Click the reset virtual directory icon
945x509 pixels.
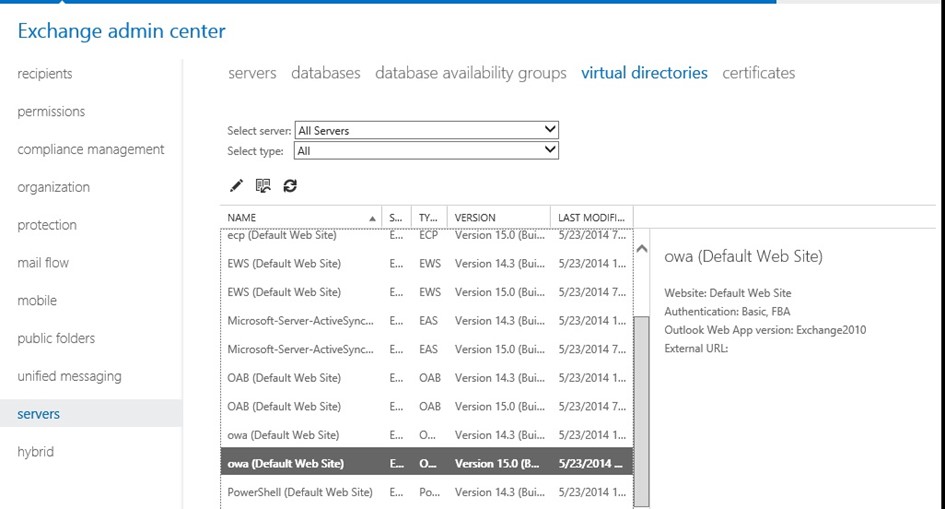[x=263, y=186]
